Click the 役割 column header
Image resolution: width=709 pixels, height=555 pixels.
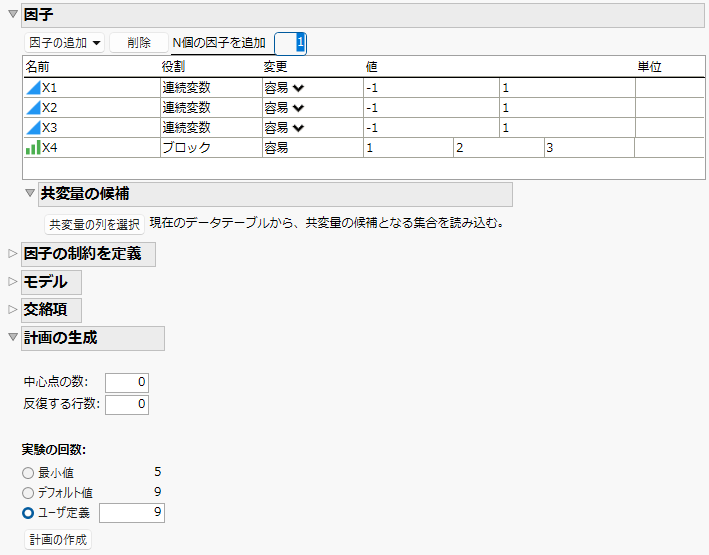click(x=173, y=67)
